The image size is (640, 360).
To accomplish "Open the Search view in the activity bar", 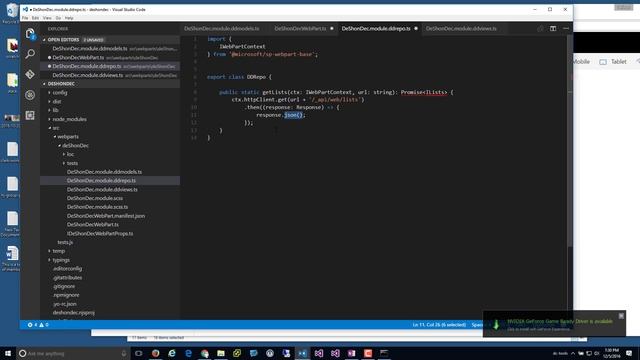I will coord(30,53).
